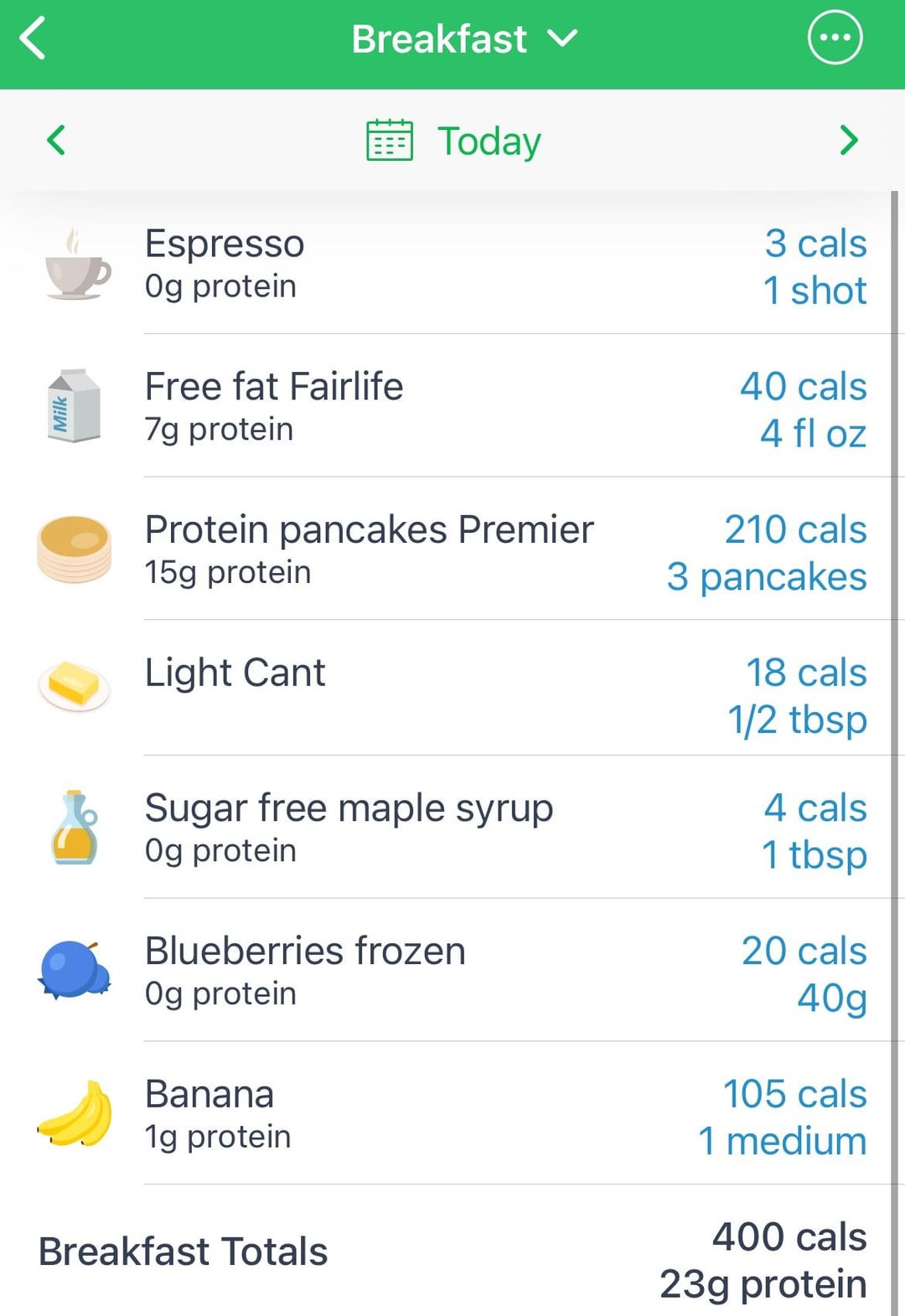The height and width of the screenshot is (1316, 905).
Task: Tap the blueberry icon
Action: 74,970
